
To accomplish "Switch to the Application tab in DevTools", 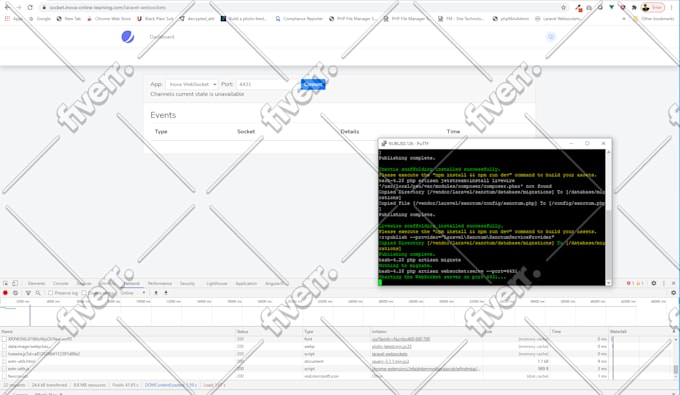I will point(246,283).
